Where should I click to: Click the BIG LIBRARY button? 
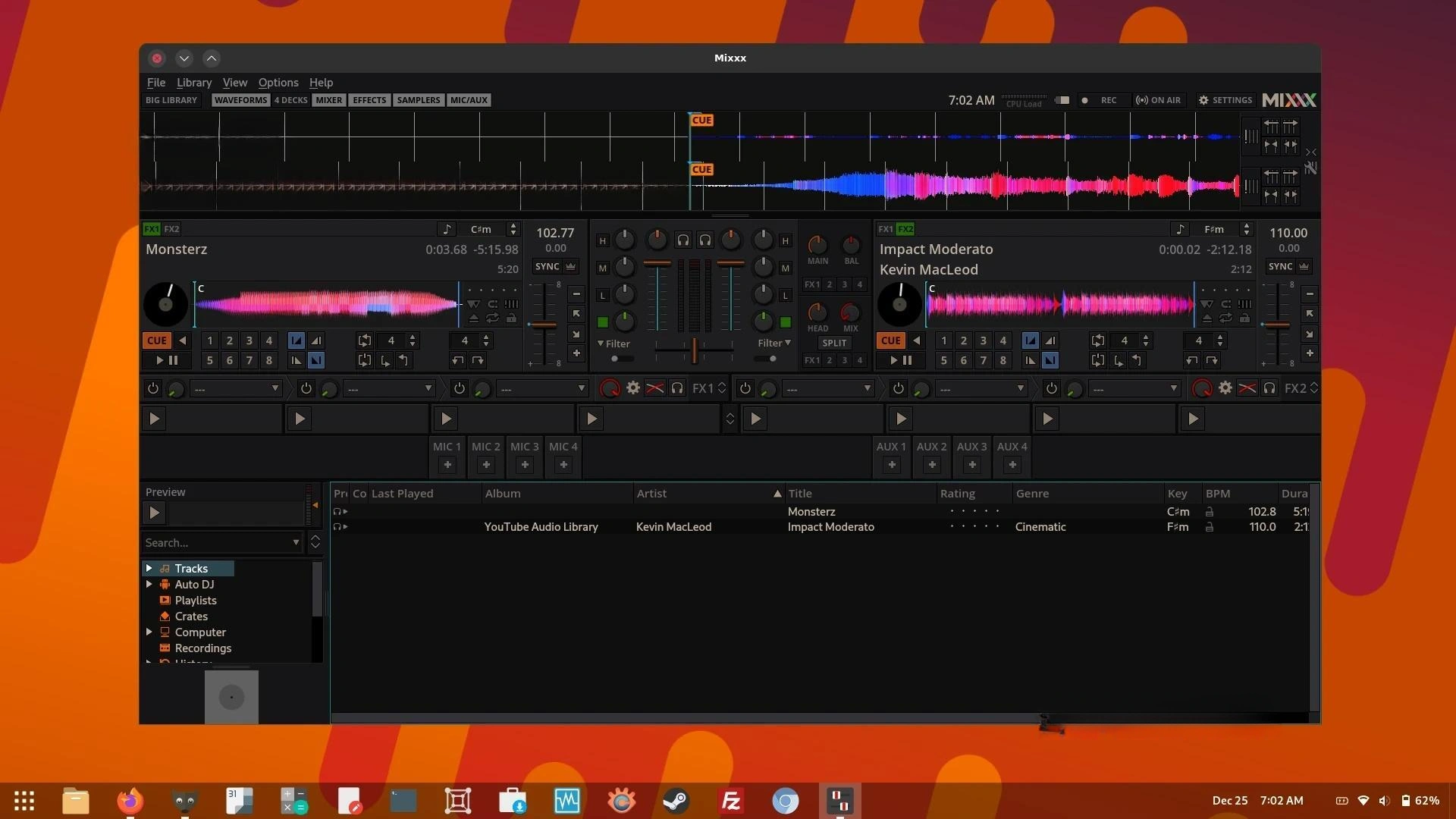point(171,100)
